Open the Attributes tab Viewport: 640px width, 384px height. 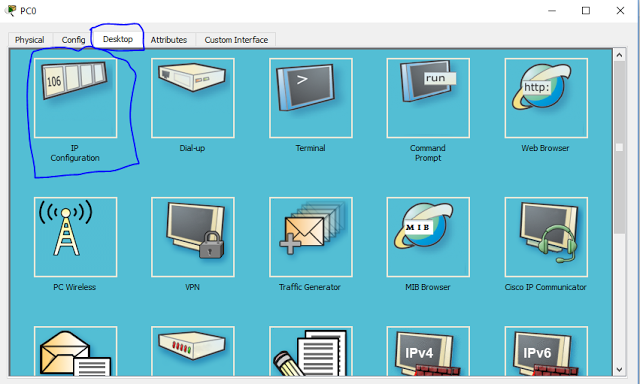coord(169,40)
